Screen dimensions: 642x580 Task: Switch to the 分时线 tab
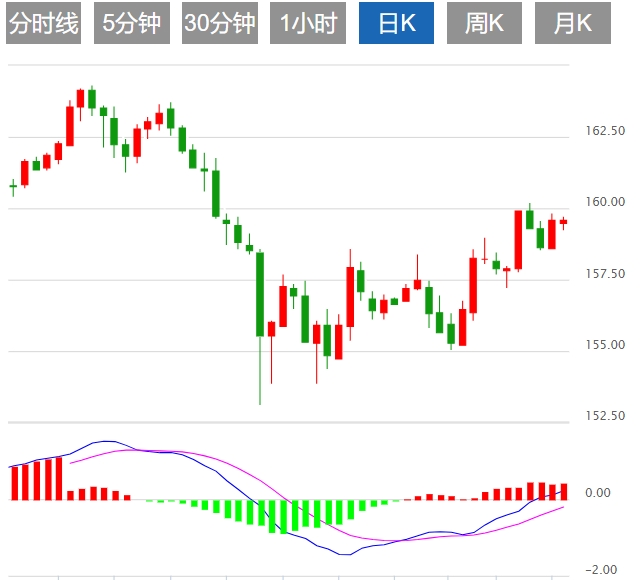pos(43,24)
